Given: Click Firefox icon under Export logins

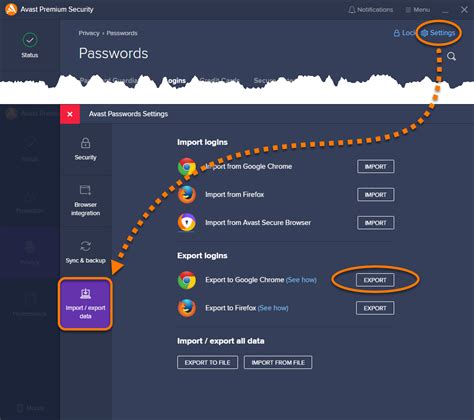Looking at the screenshot, I should pos(187,308).
